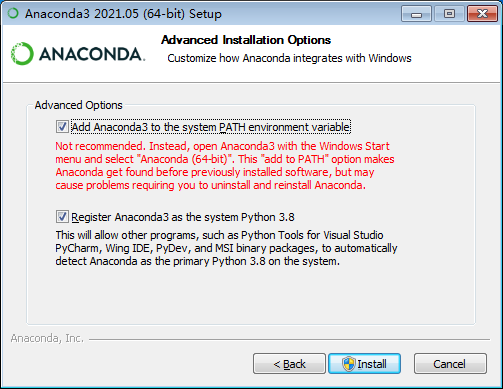Start installation with the Install button
The width and height of the screenshot is (503, 389).
pos(365,364)
